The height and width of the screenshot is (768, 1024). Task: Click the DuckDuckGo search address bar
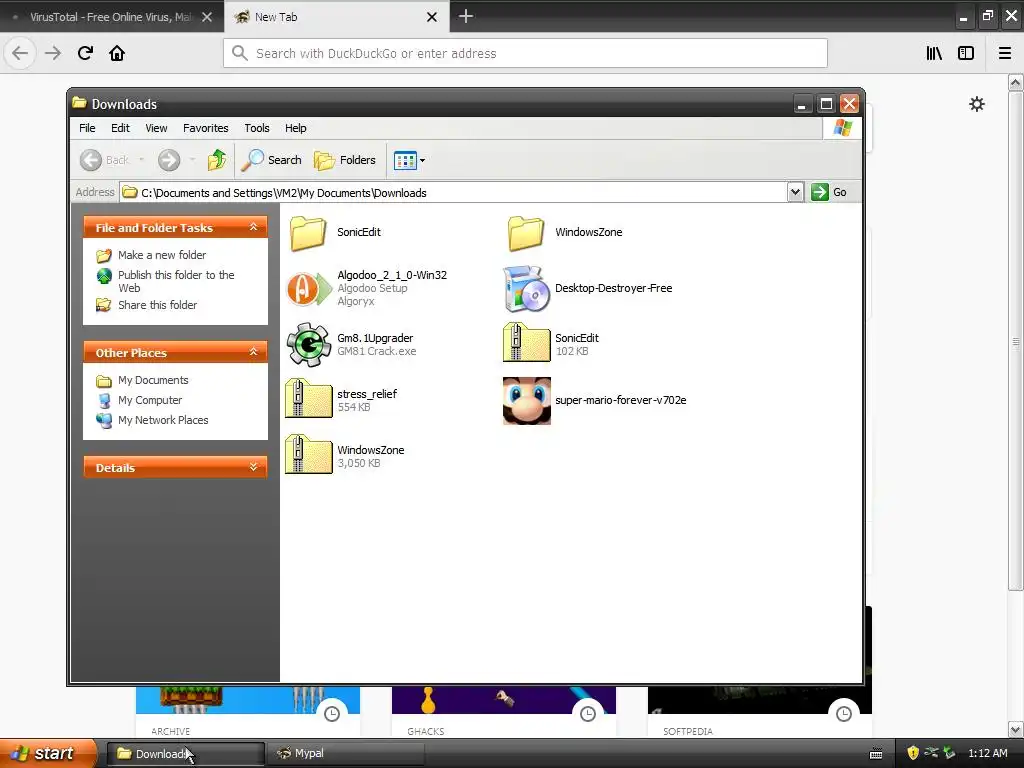[x=525, y=53]
